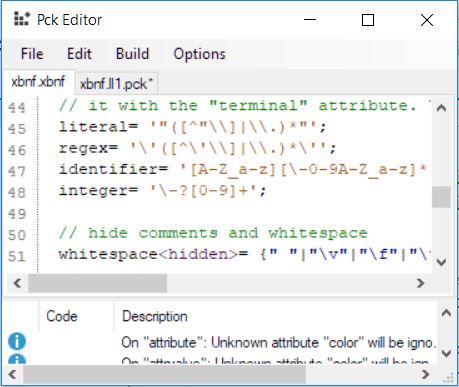Open the Build menu

point(132,54)
